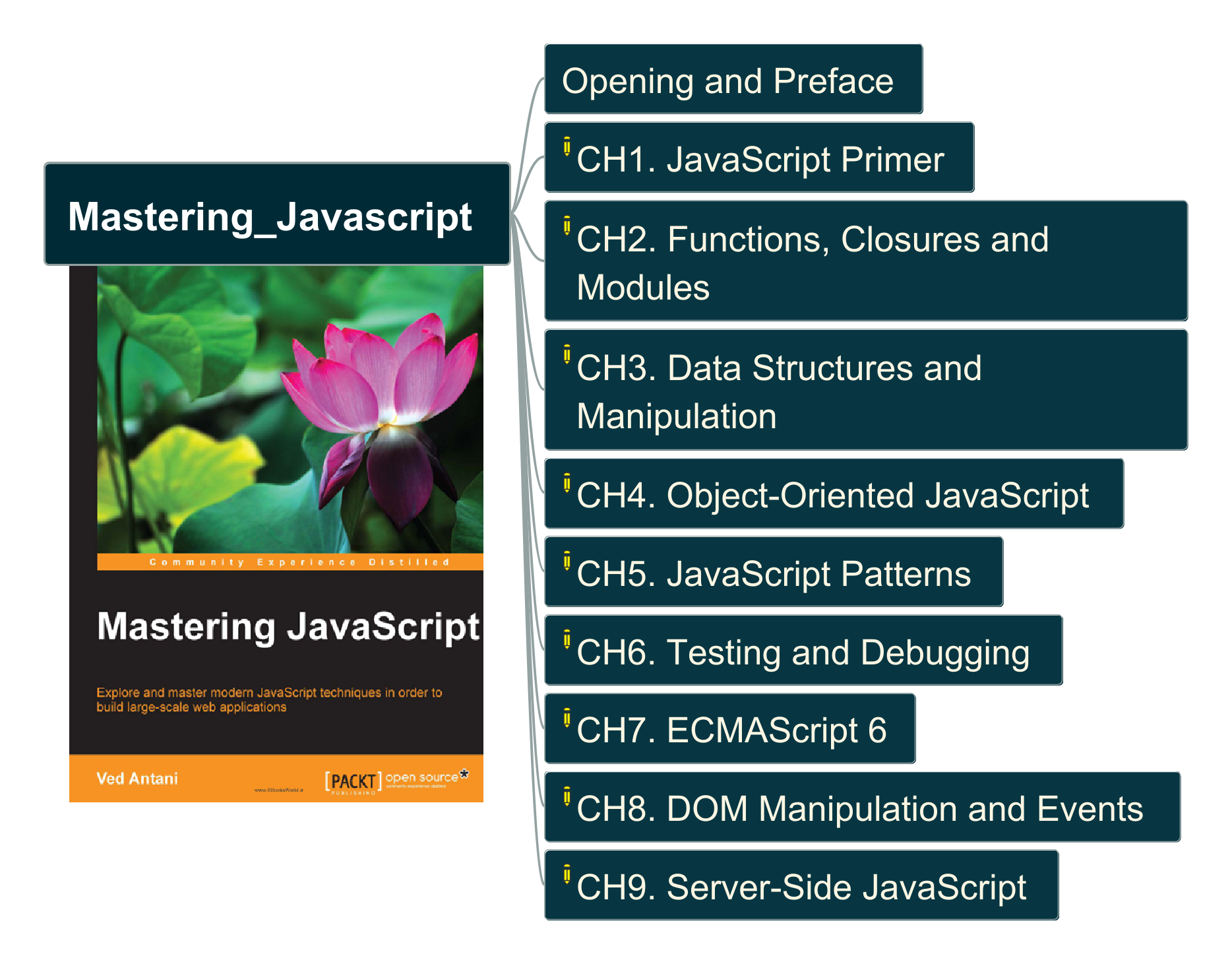Click the lotus flower book cover image

(290, 409)
